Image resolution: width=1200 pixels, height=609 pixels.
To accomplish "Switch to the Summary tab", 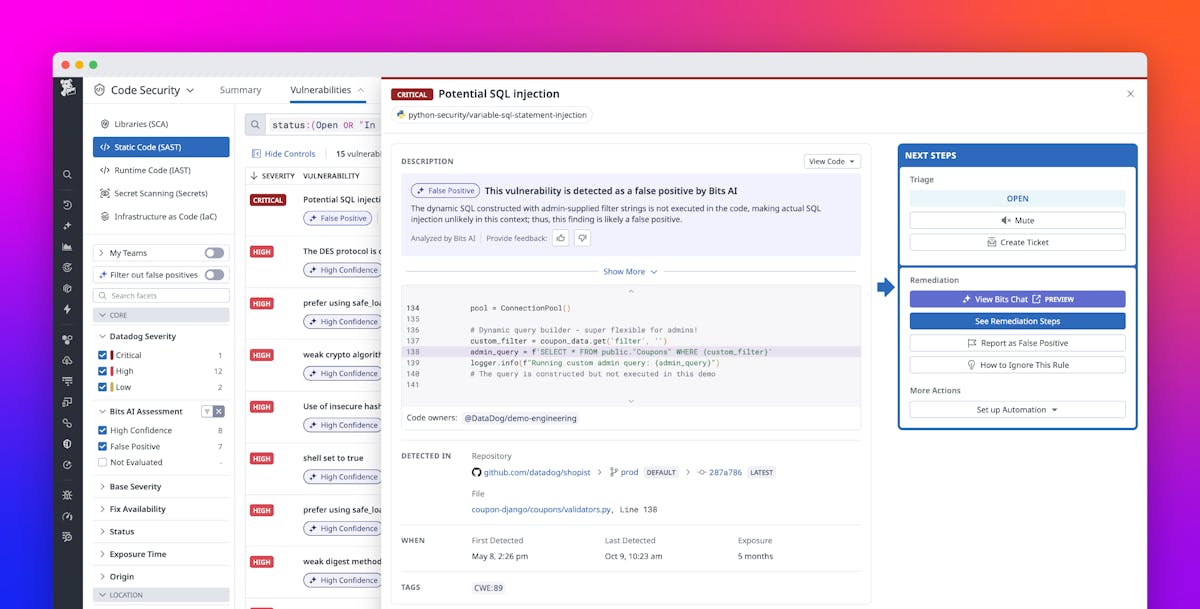I will 240,89.
